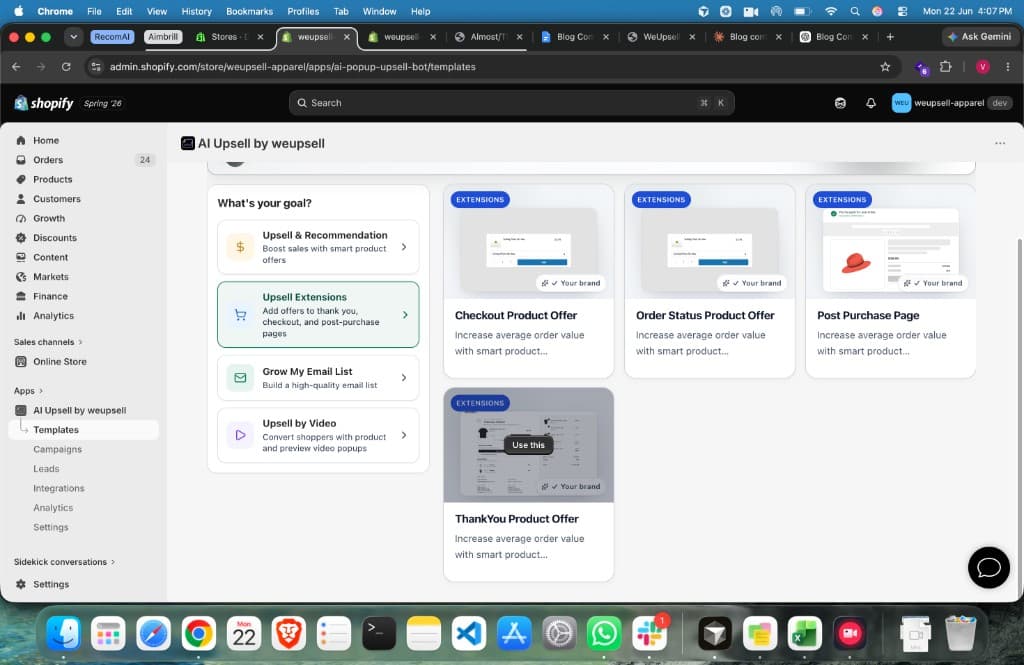Open Campaigns under AI Upsell
Screen dimensions: 1024x665
coord(57,449)
